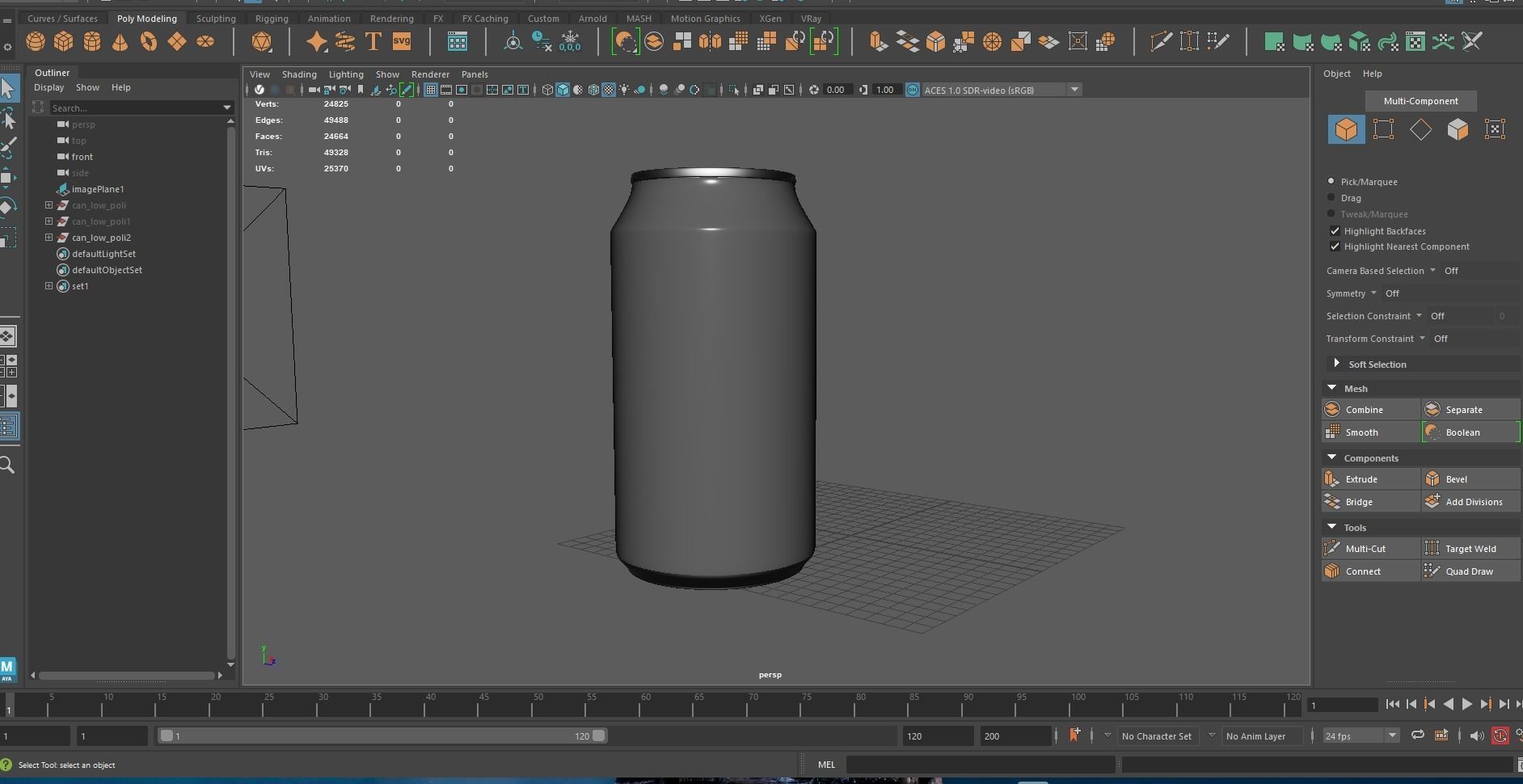Open the UV Editor checker window icon
The height and width of the screenshot is (784, 1523).
pyautogui.click(x=1415, y=41)
